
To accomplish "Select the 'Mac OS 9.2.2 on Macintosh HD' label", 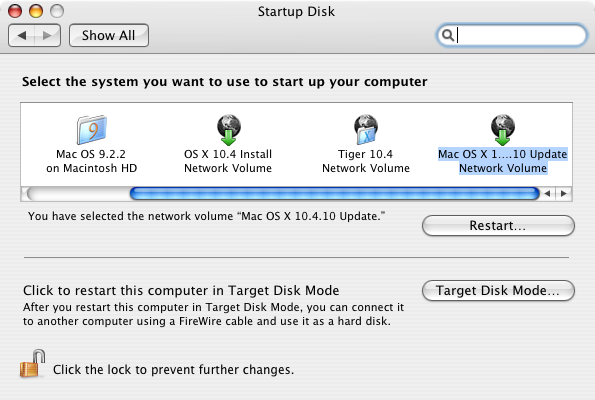I will point(91,161).
